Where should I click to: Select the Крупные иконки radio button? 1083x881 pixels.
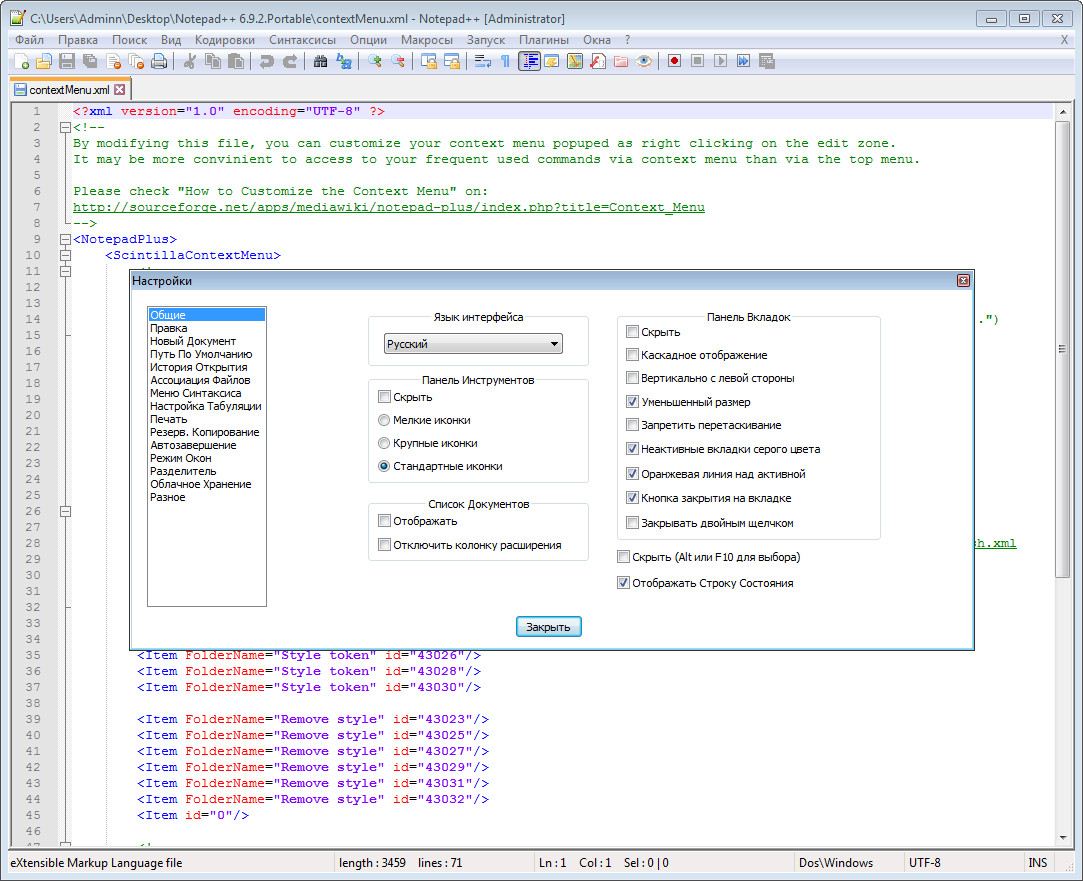385,443
